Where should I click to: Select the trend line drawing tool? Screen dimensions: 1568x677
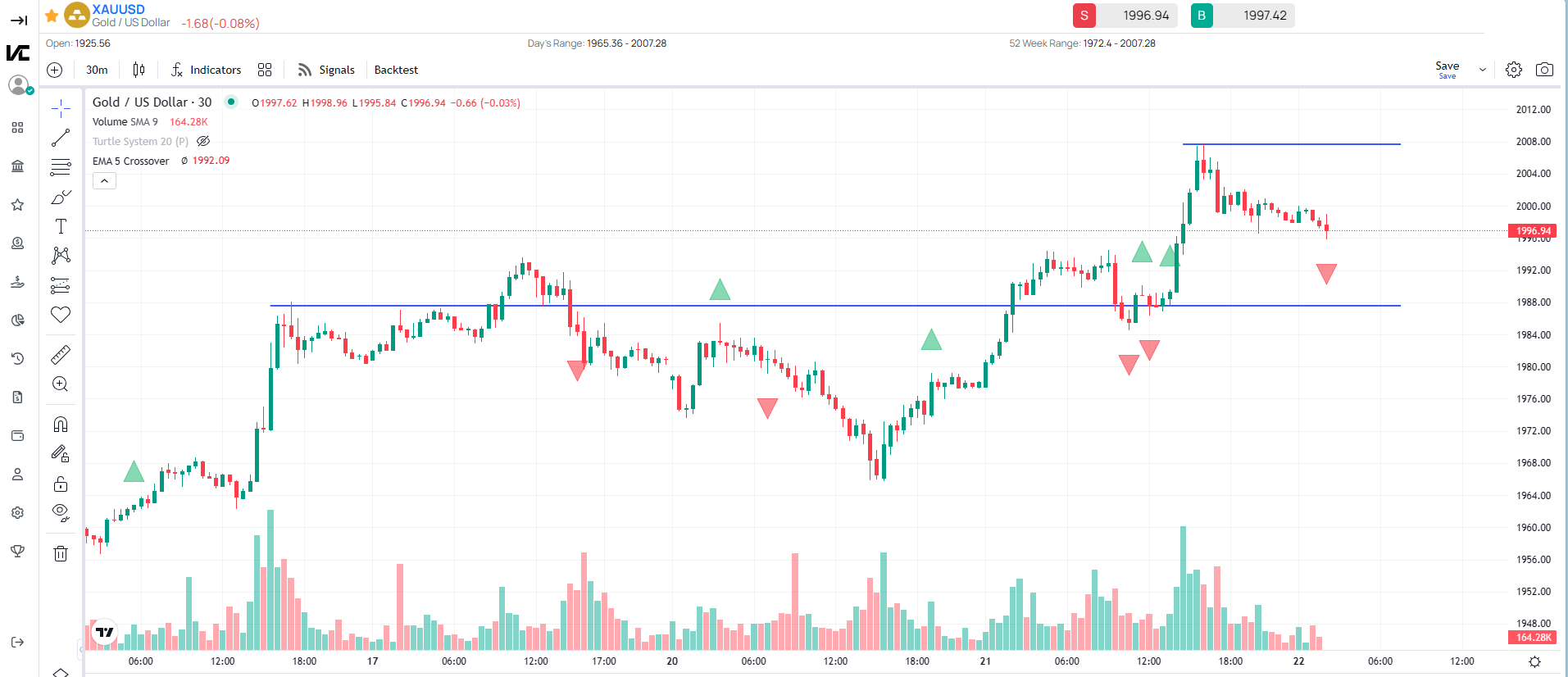[x=61, y=138]
